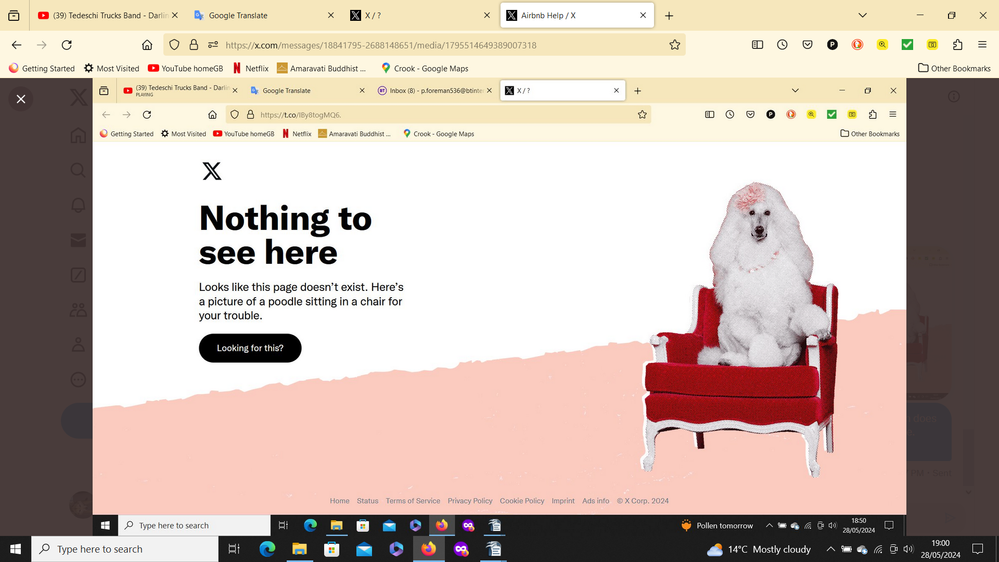Viewport: 999px width, 562px height.
Task: Open Cookie Policy footer link
Action: (522, 501)
